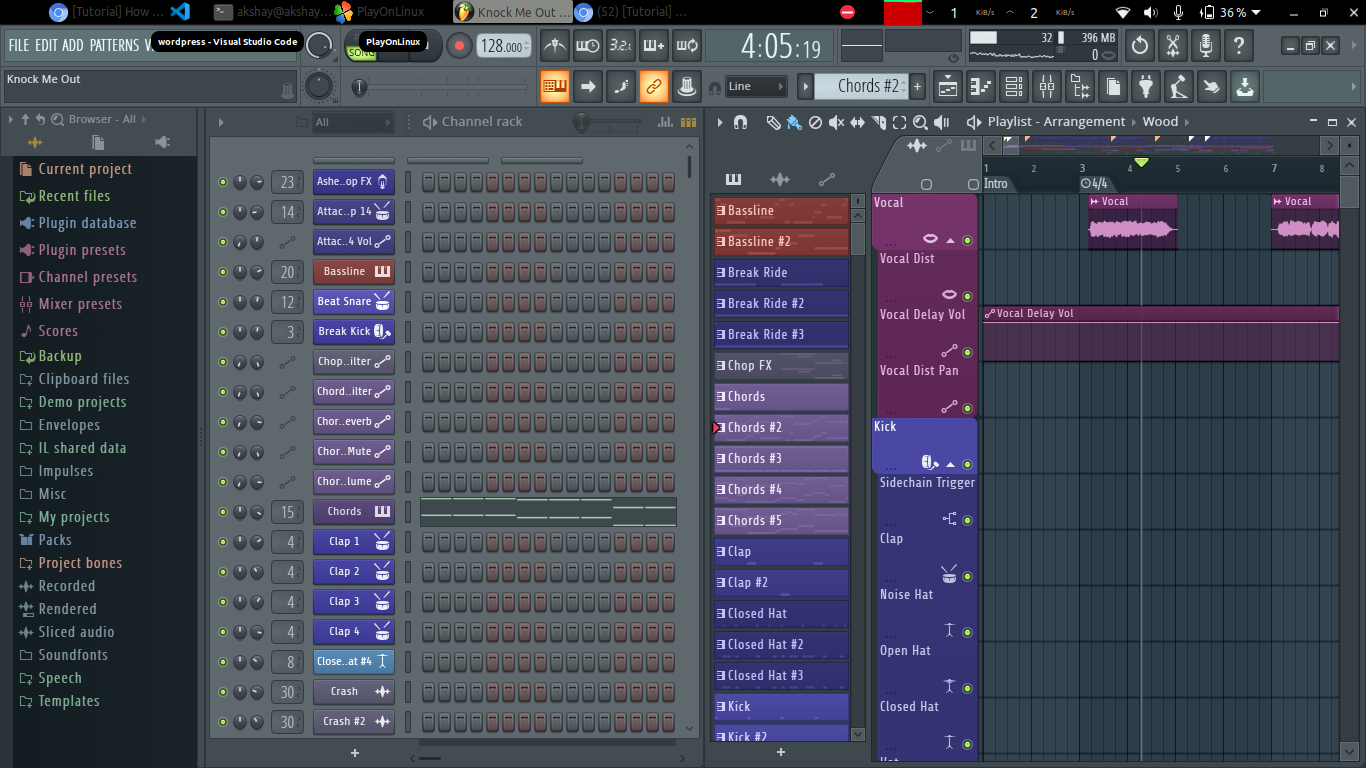Mute the Break Kick channel LED
Image resolution: width=1366 pixels, height=768 pixels.
[223, 332]
